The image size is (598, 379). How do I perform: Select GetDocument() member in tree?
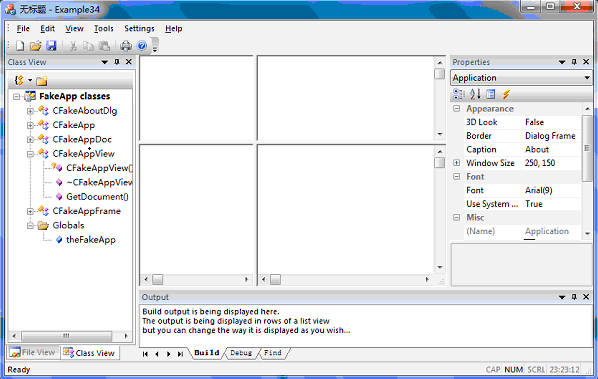(x=97, y=197)
